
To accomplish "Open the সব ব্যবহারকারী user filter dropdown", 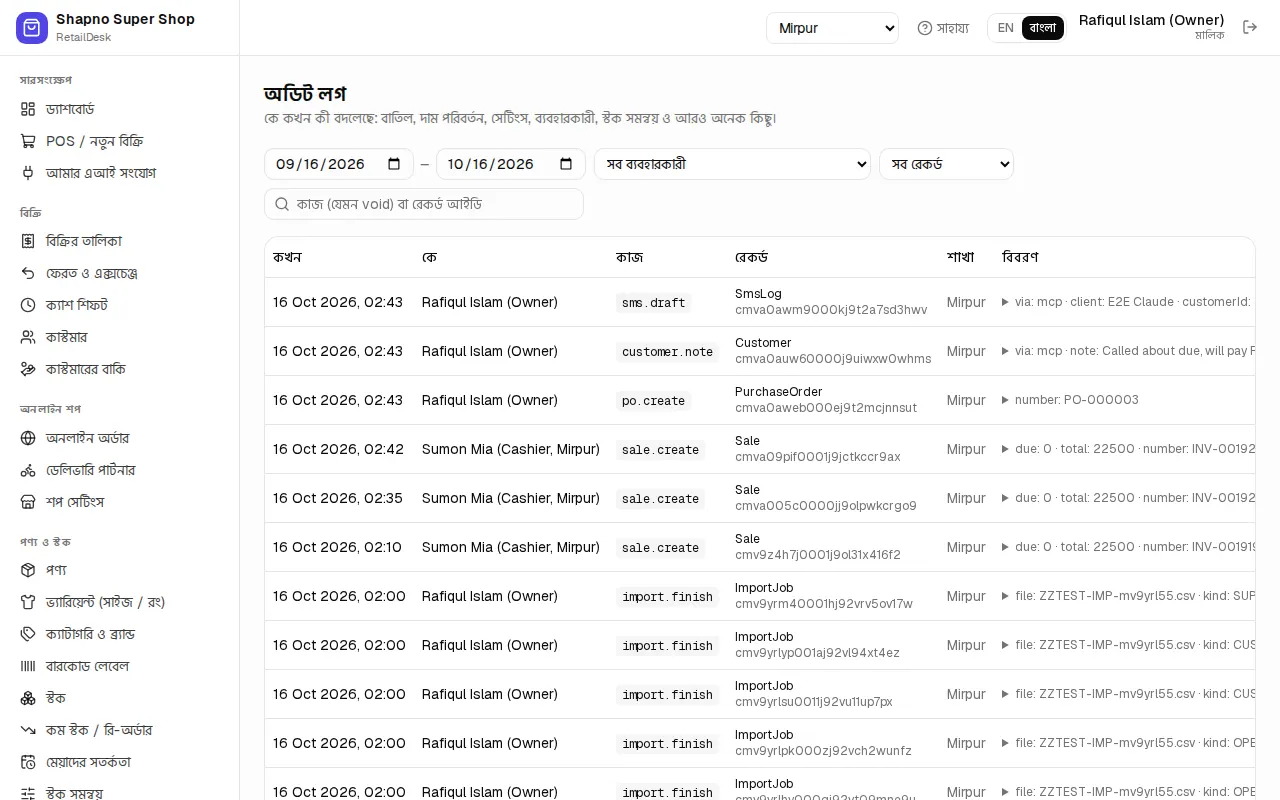I will 732,164.
